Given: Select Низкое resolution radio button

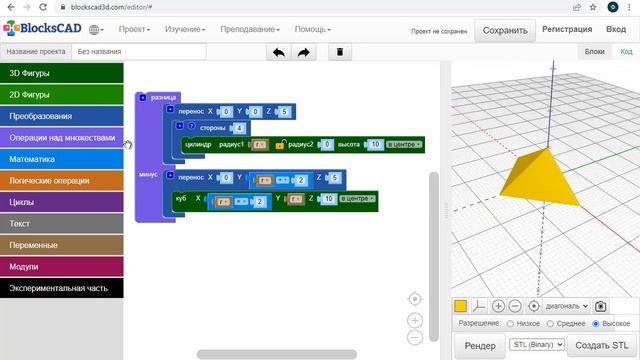Looking at the screenshot, I should 510,324.
